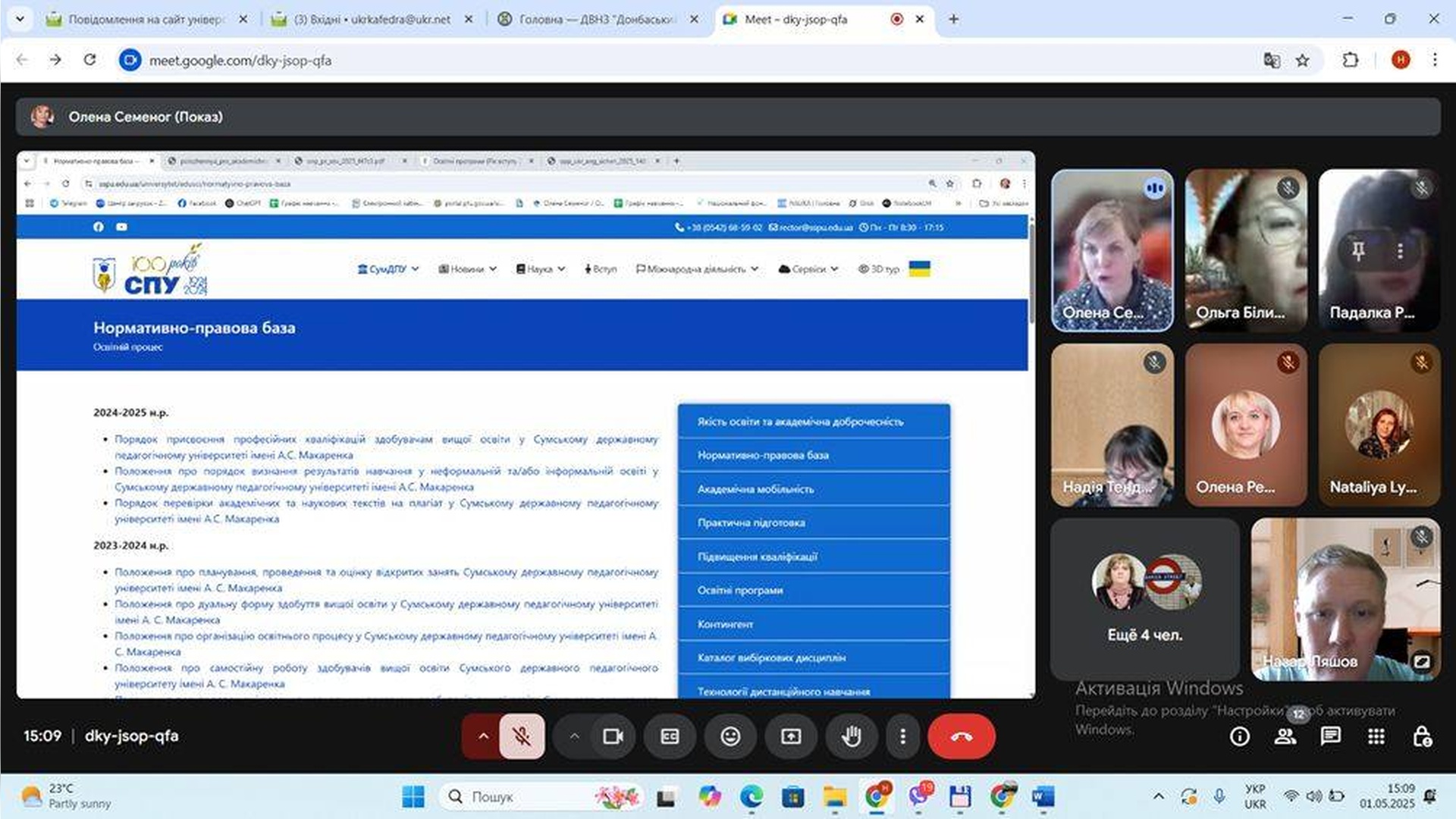The width and height of the screenshot is (1456, 819).
Task: Expand the 'Новини' site menu
Action: (x=467, y=269)
